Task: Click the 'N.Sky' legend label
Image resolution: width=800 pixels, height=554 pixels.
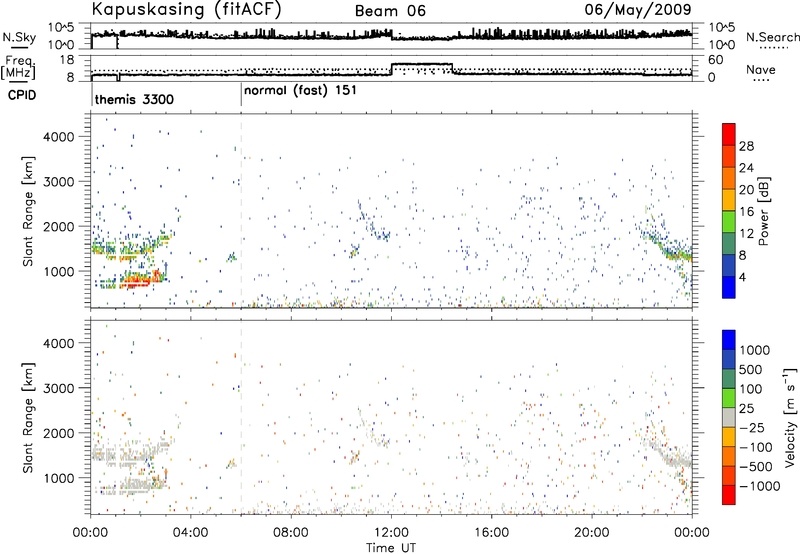Action: click(19, 37)
